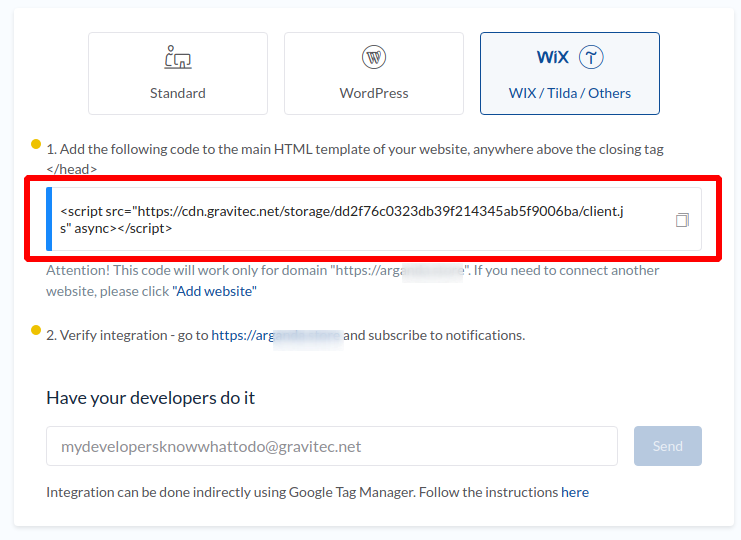Click the "and subscribe to notifications" text
This screenshot has width=741, height=540.
tap(434, 335)
